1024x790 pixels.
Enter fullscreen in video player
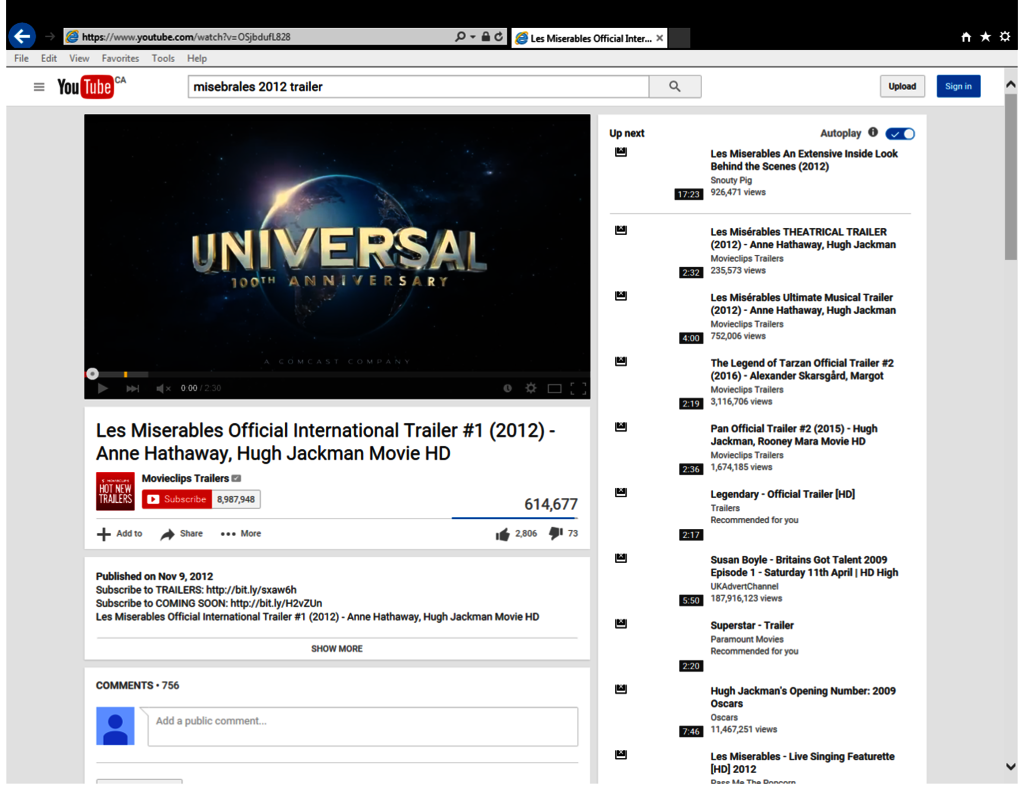pos(578,388)
